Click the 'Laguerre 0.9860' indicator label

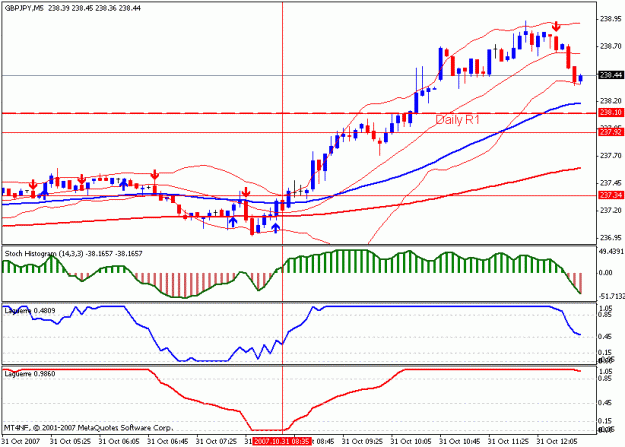coord(30,374)
